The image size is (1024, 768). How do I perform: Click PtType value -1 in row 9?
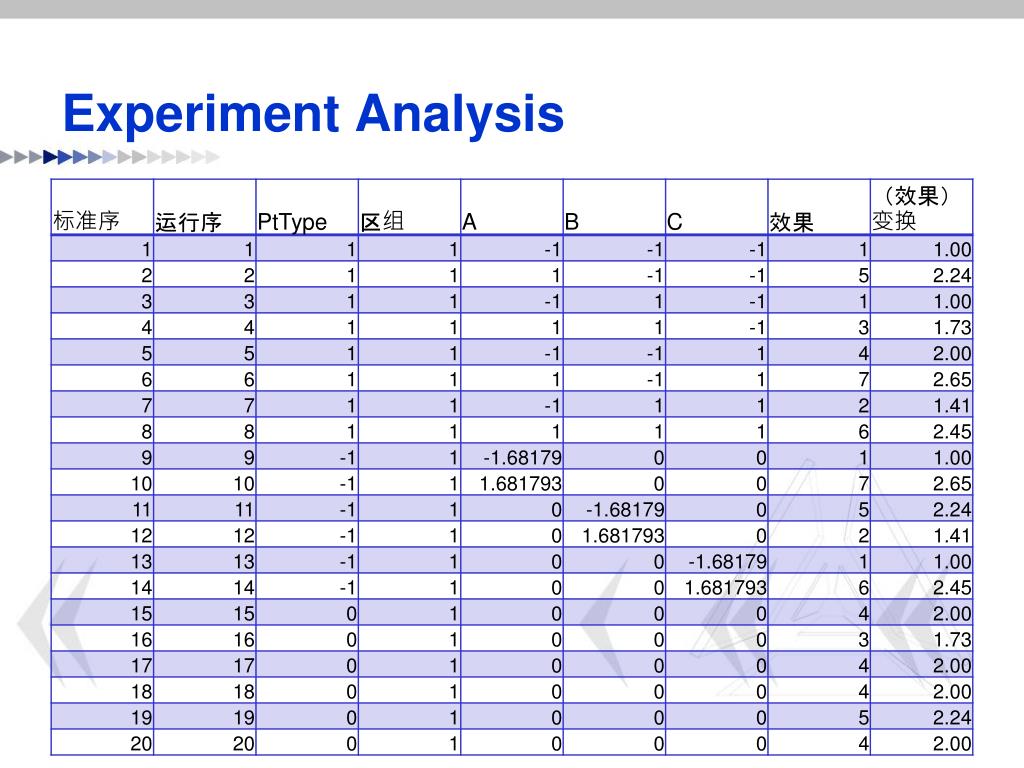point(347,458)
